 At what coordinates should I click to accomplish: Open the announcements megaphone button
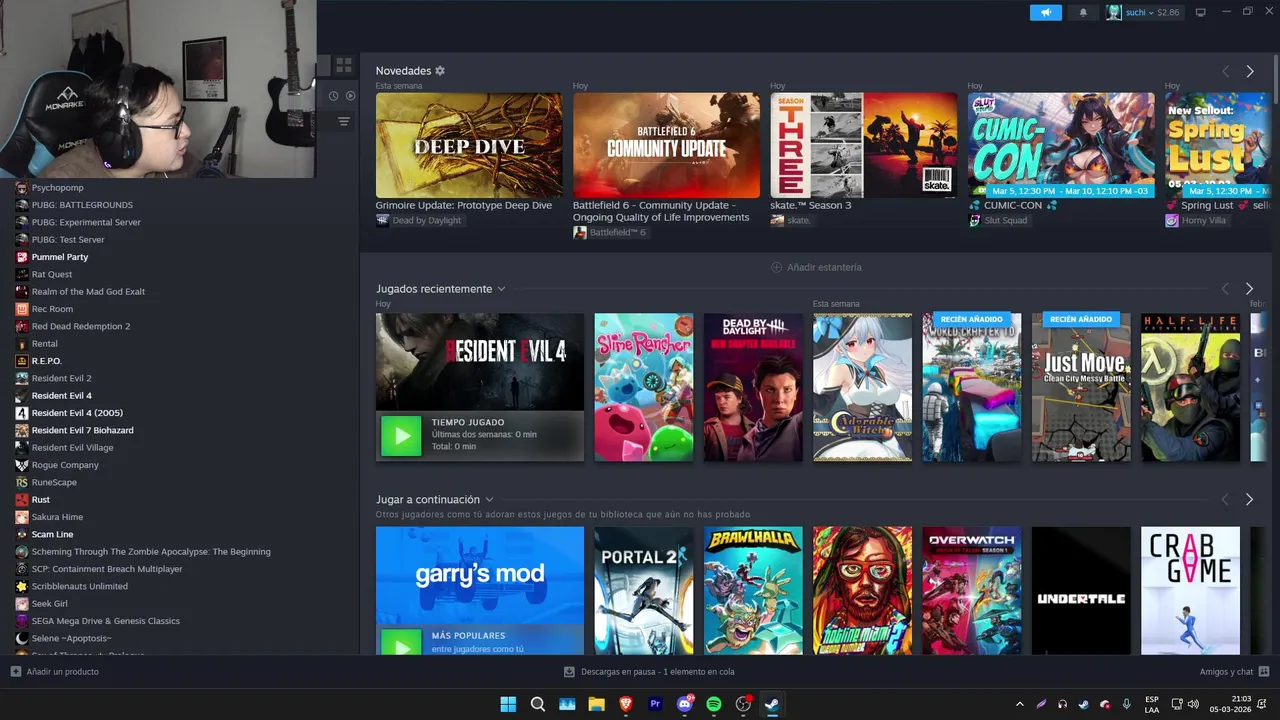(1045, 12)
